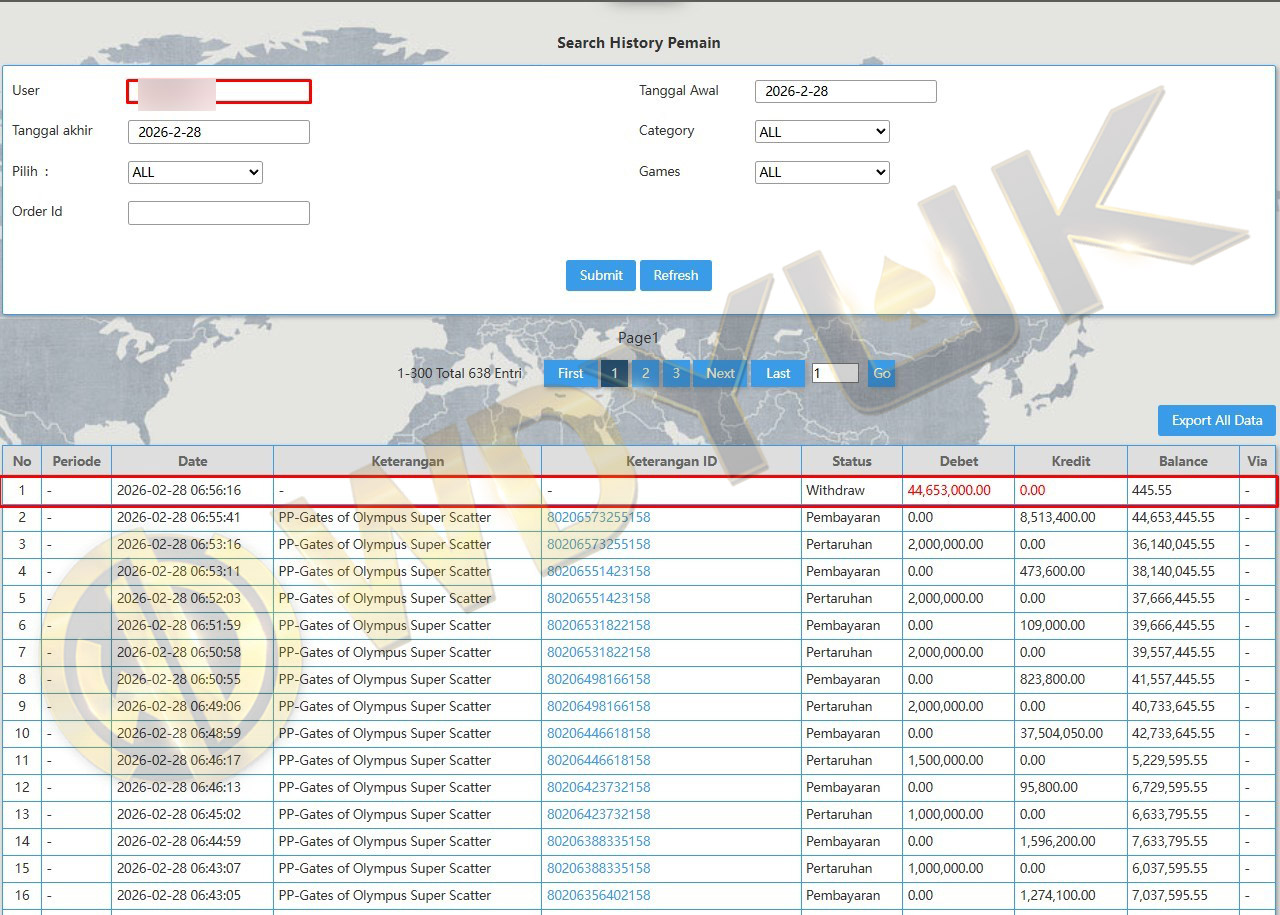Click the Tanggal akhir date field

tap(218, 132)
